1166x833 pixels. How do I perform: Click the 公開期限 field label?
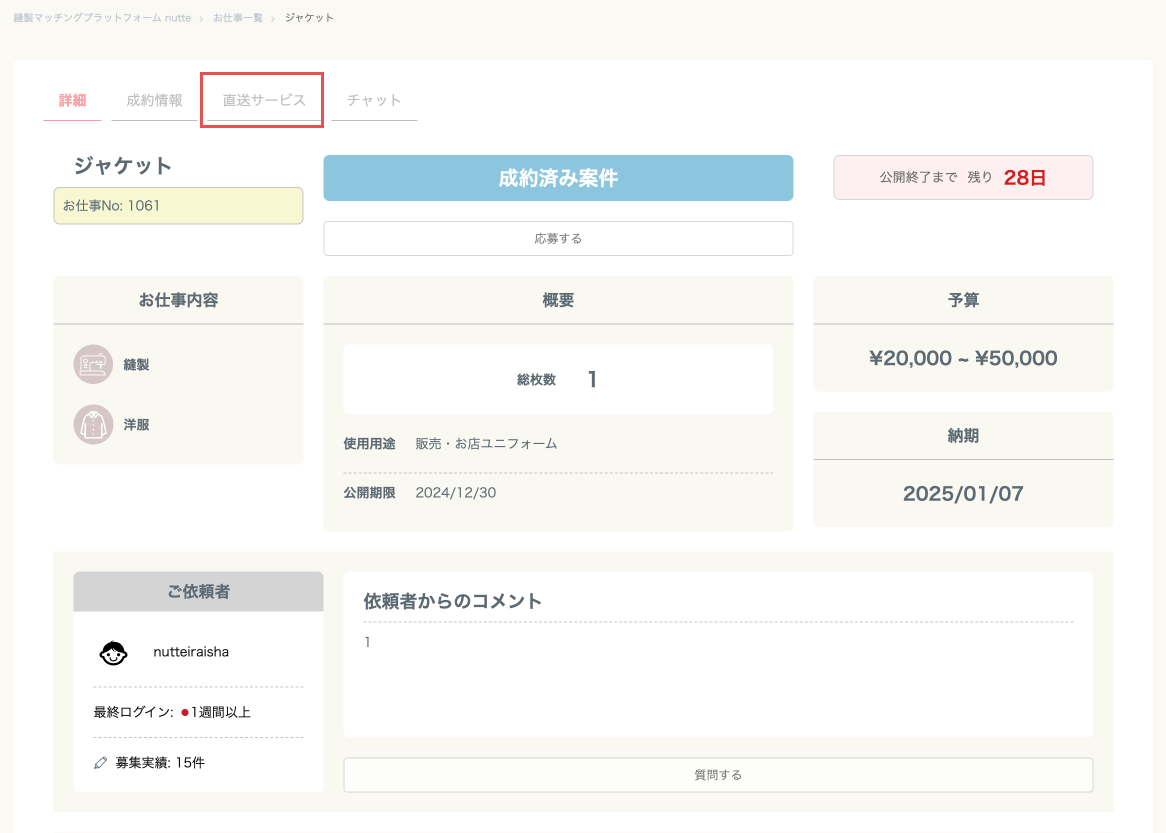370,493
